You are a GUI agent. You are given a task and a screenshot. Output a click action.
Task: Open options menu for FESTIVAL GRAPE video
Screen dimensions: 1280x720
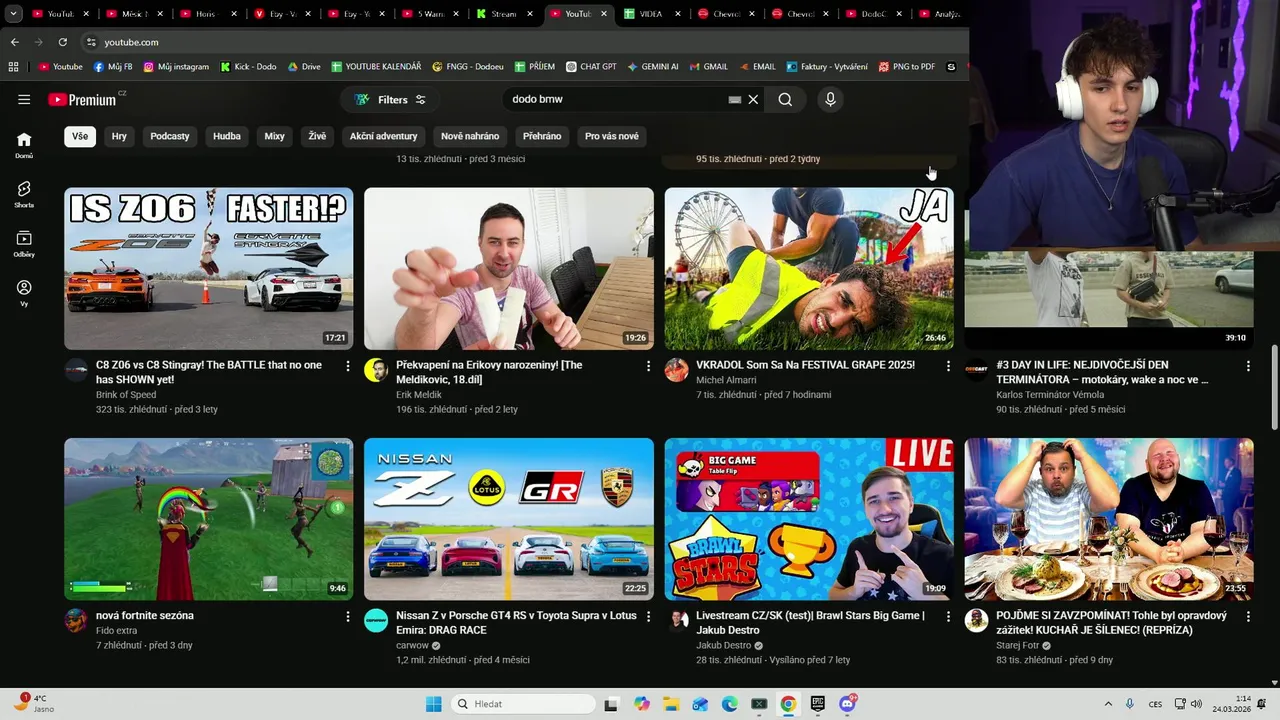click(x=948, y=366)
